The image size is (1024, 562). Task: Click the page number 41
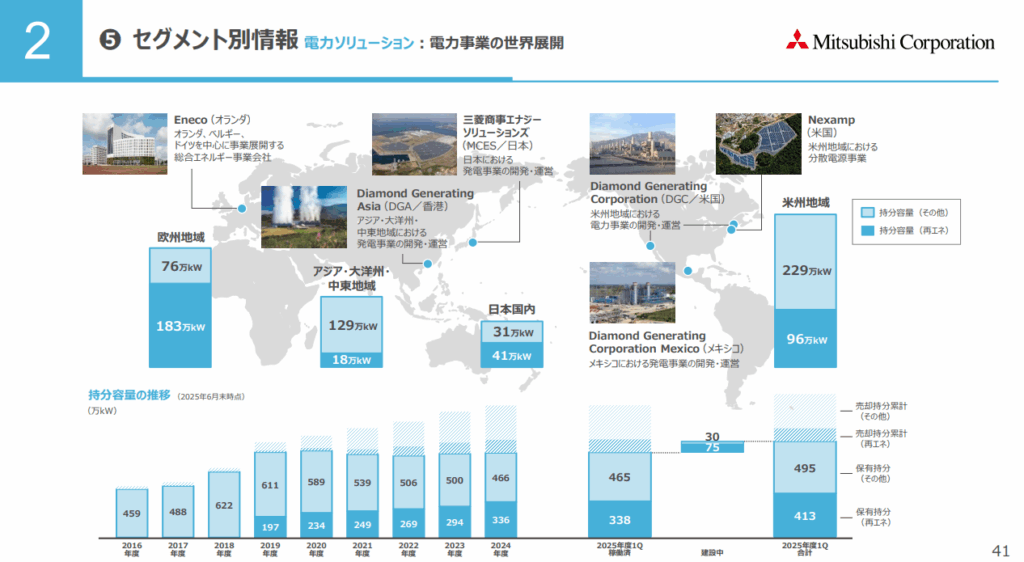pyautogui.click(x=1000, y=552)
